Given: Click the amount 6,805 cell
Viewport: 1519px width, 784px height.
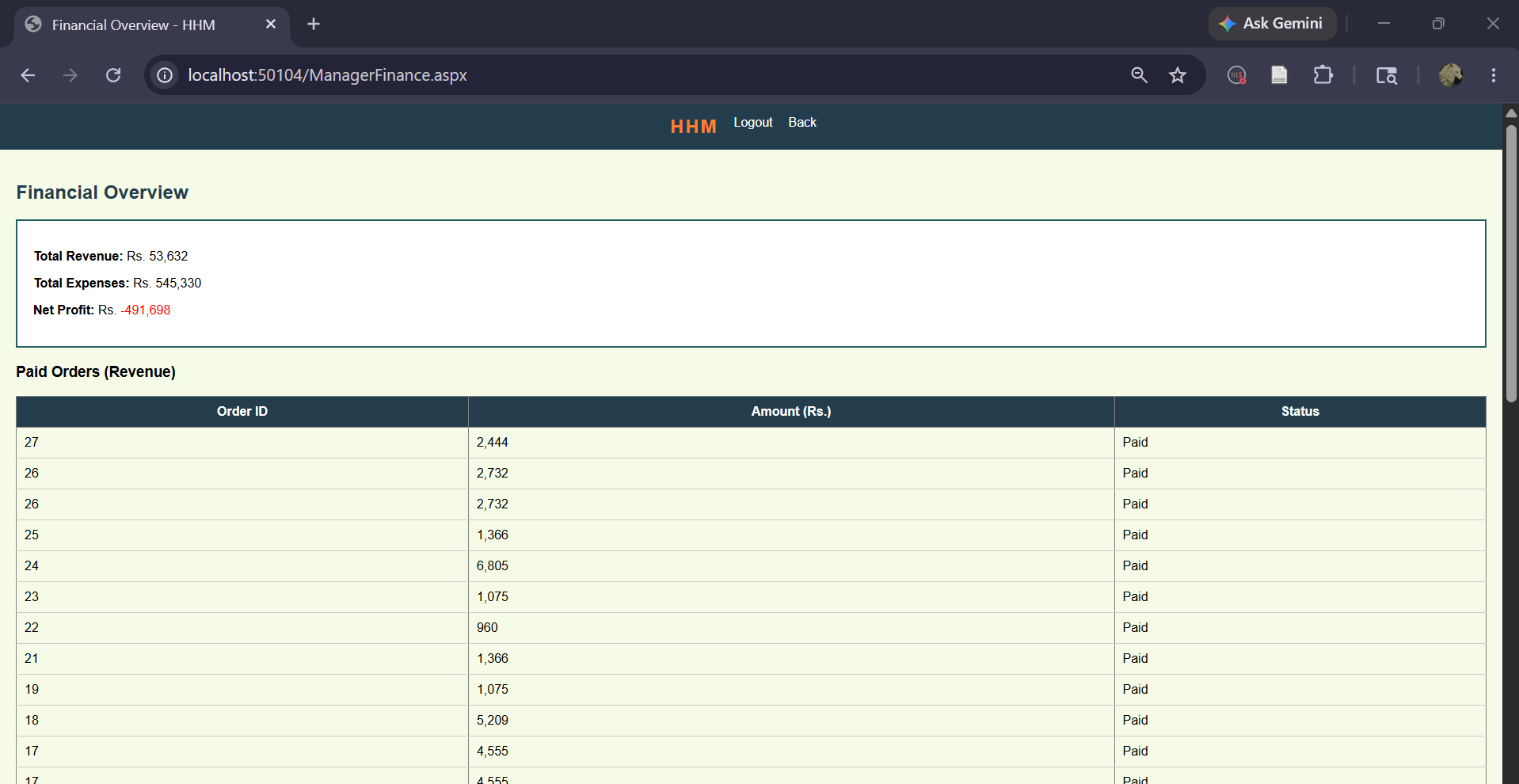Looking at the screenshot, I should 791,566.
